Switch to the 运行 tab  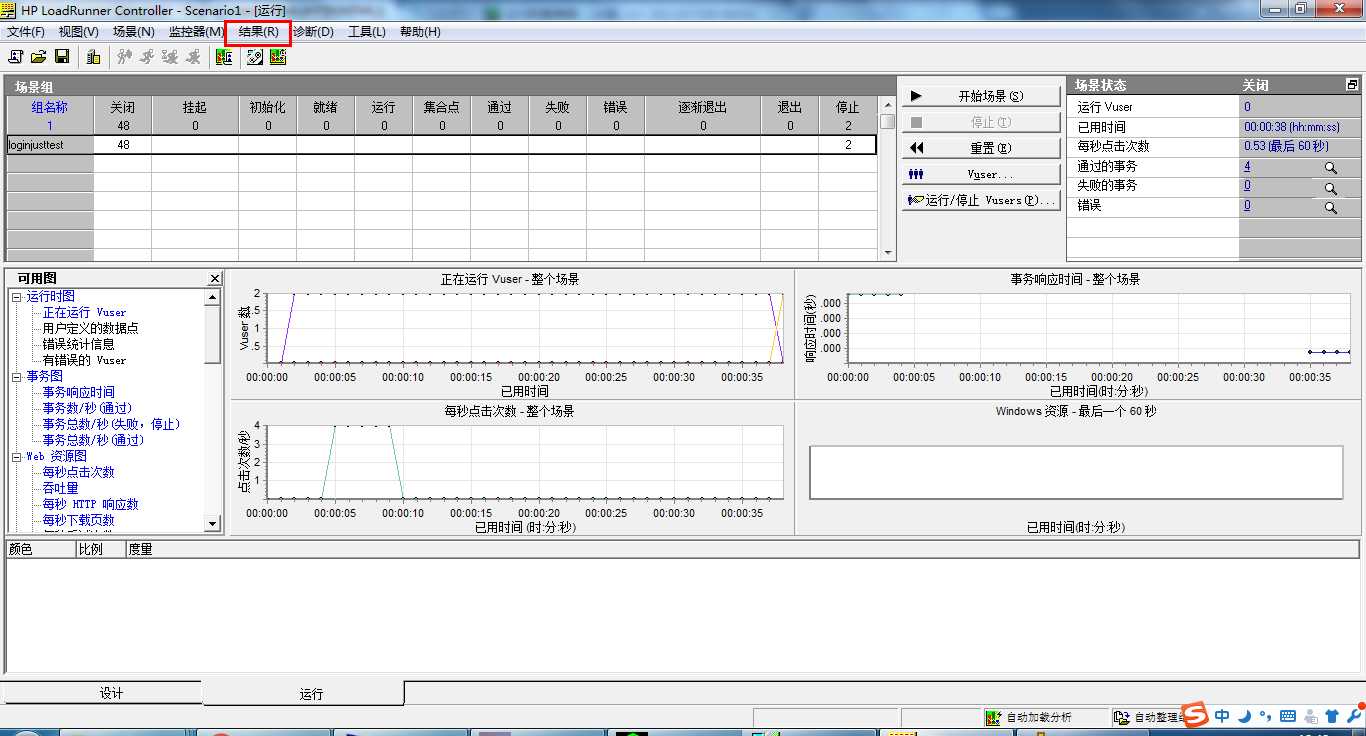click(311, 693)
